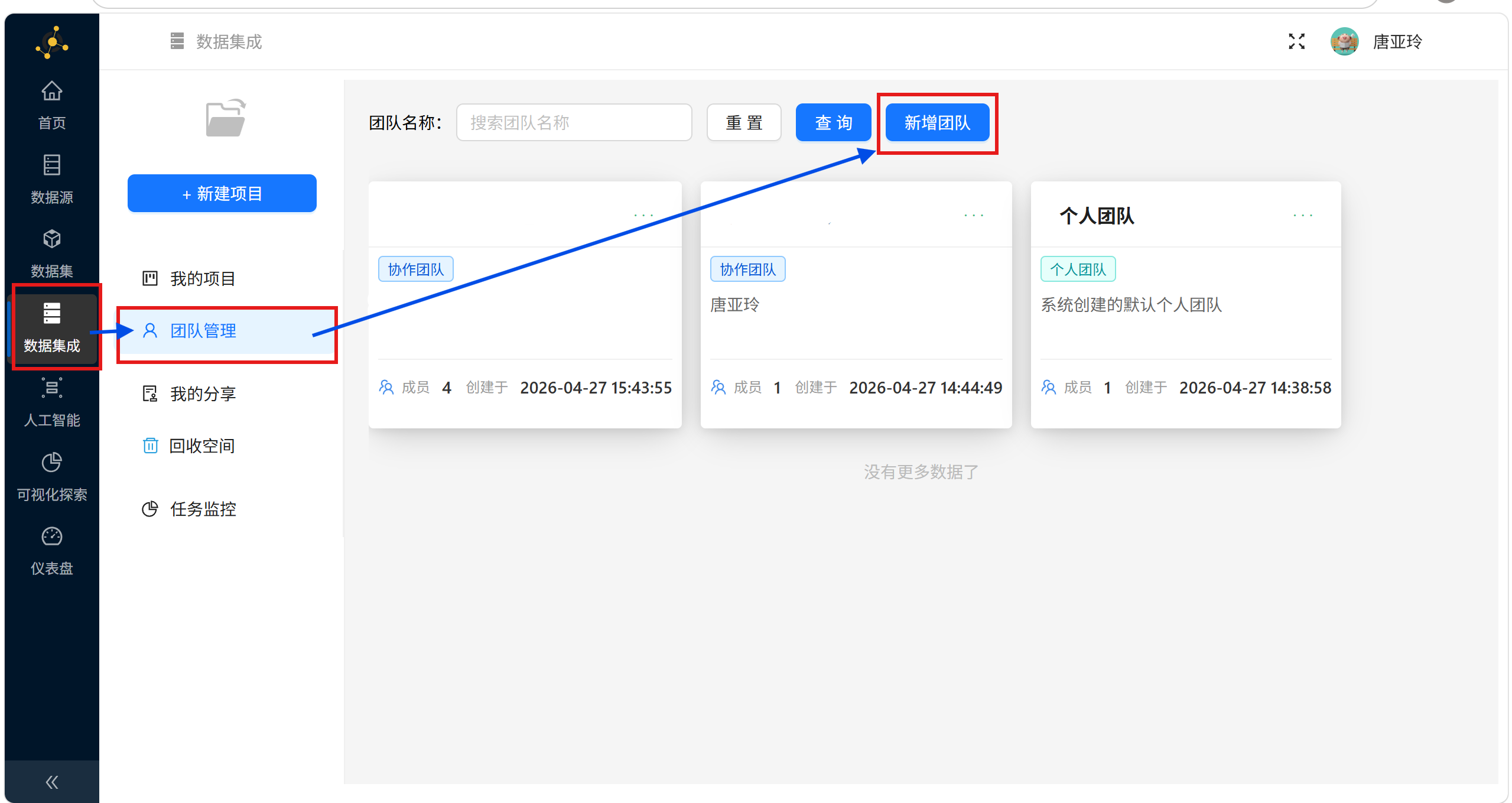Open more options on first team card
1512x803 pixels.
click(x=643, y=216)
